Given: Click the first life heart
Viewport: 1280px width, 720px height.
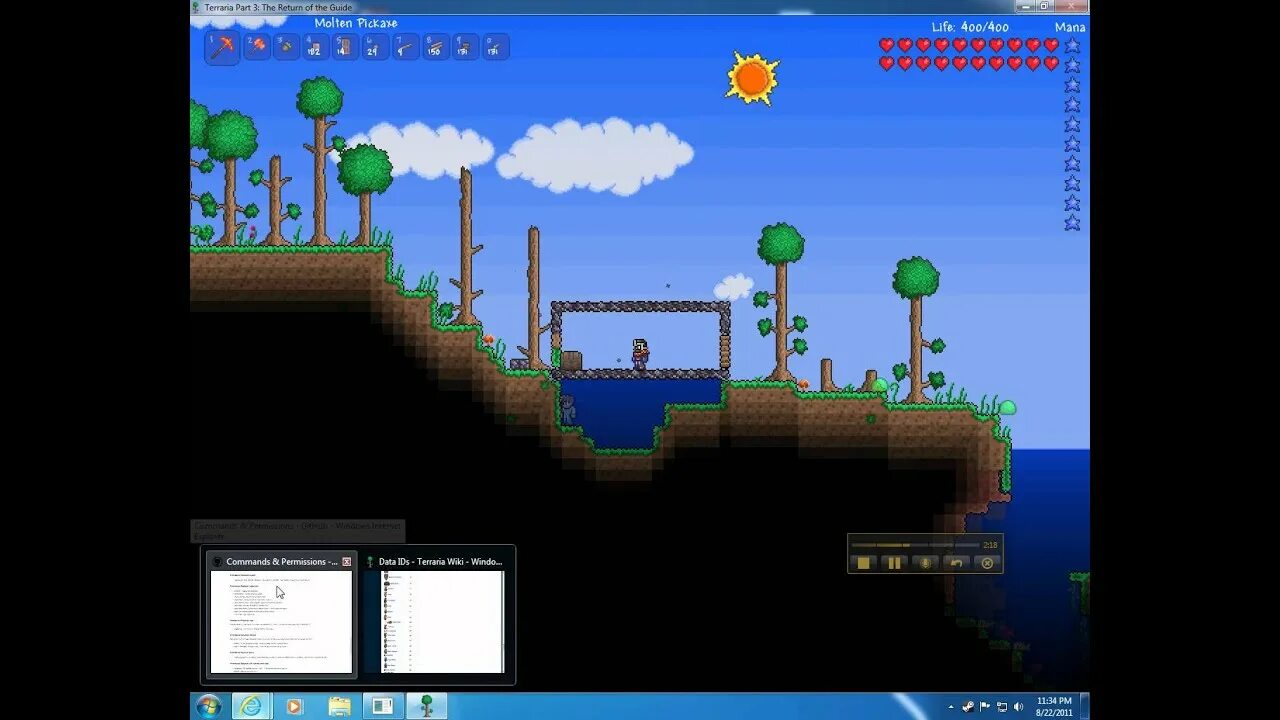Looking at the screenshot, I should coord(887,45).
